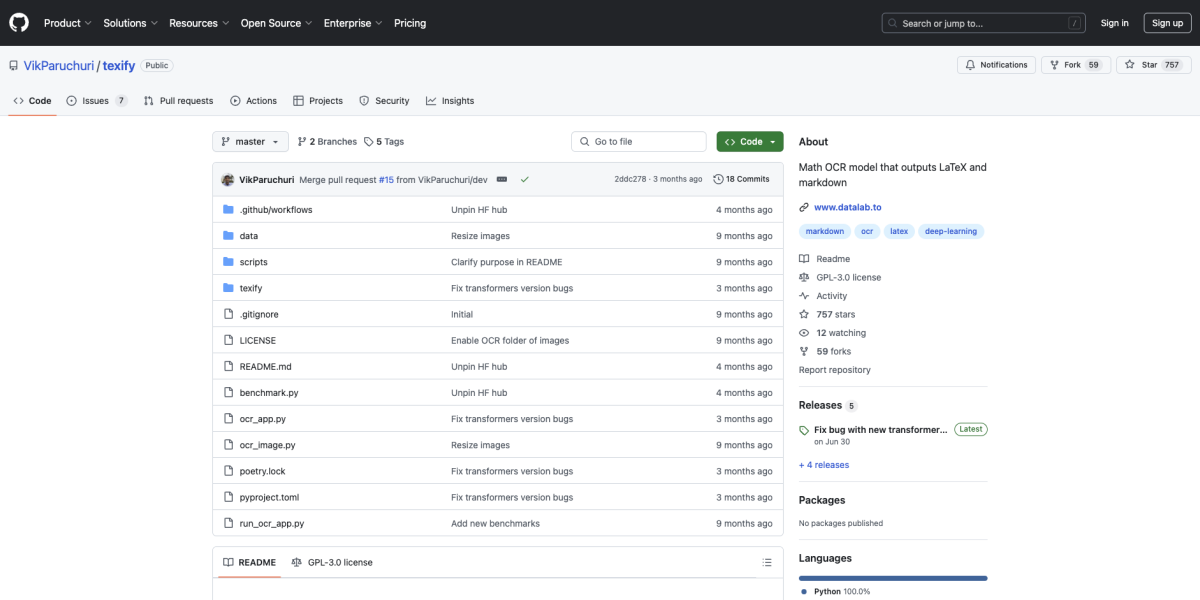
Task: Expand the green Code dropdown
Action: coord(749,142)
